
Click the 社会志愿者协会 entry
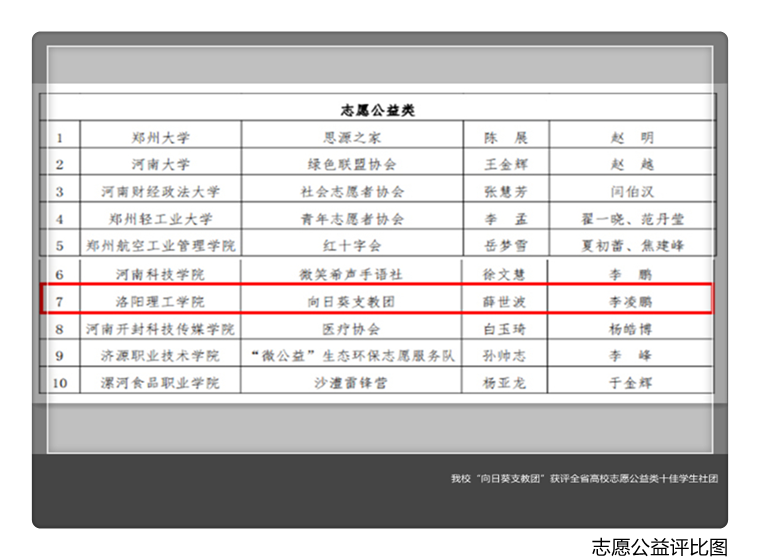(x=351, y=192)
